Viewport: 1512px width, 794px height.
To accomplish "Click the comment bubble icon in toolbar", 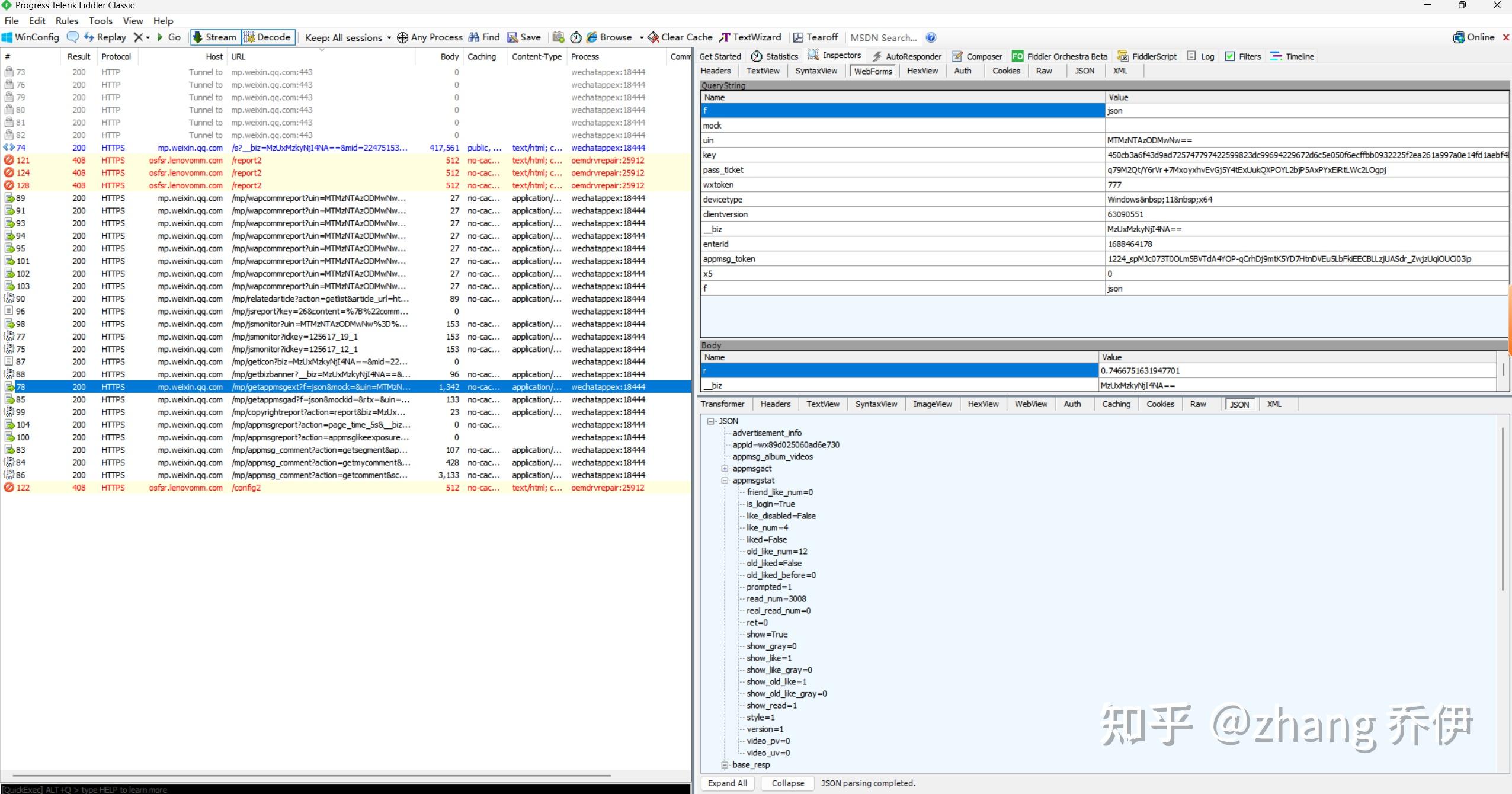I will (72, 37).
